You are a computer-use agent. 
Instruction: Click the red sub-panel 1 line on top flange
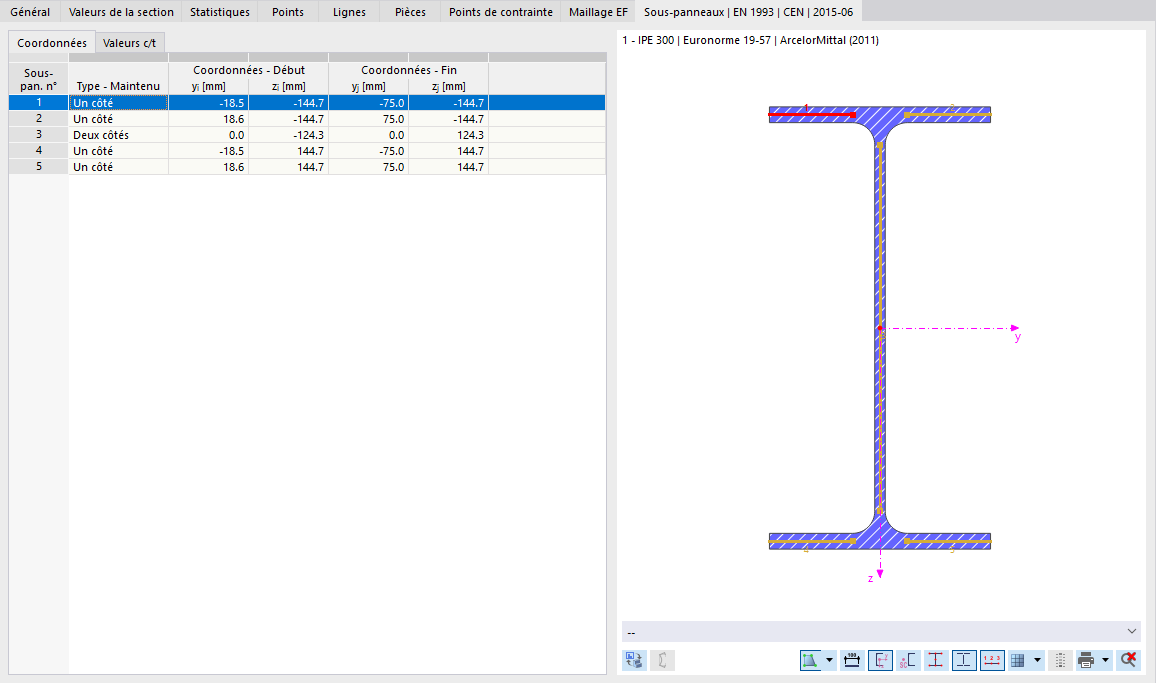point(812,115)
